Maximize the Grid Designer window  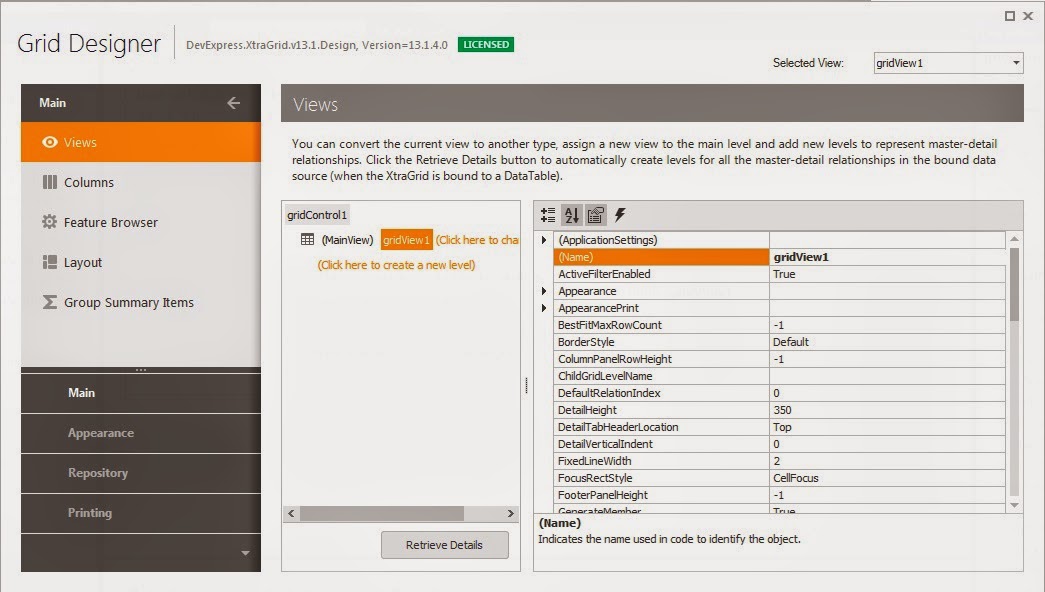(1010, 16)
